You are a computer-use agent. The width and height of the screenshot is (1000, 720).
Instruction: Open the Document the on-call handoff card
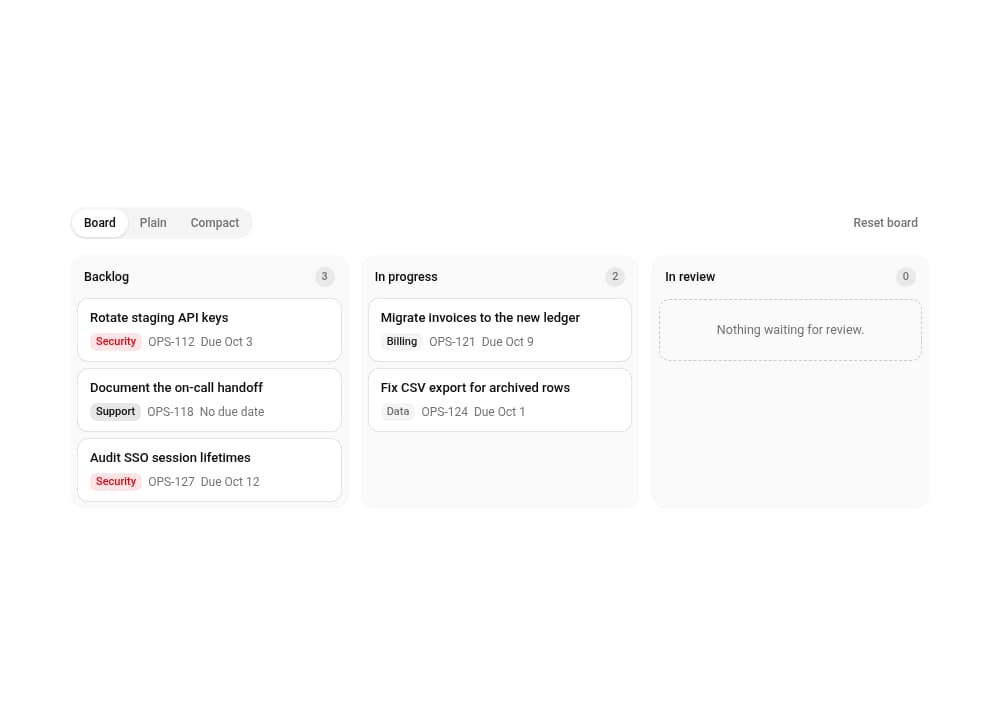tap(209, 400)
